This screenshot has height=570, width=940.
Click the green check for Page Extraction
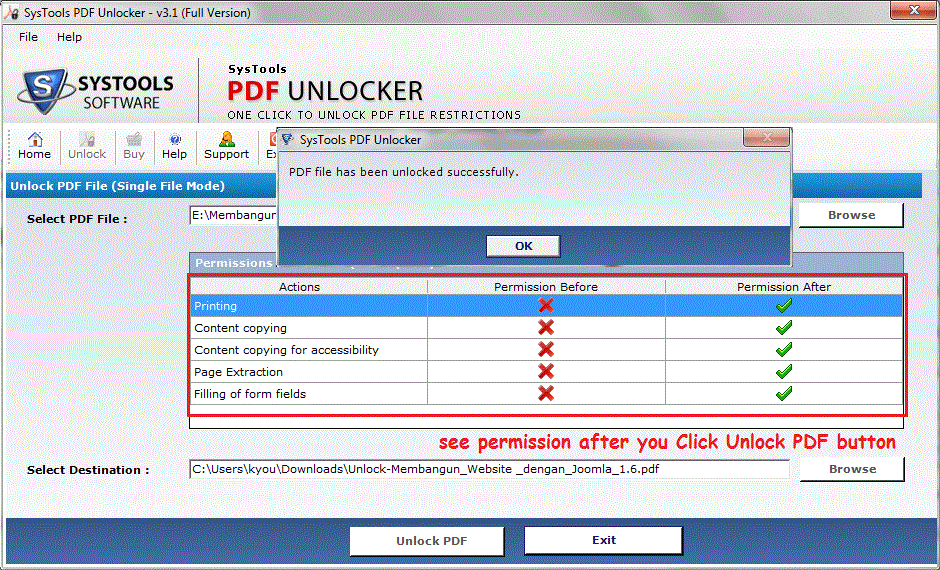784,371
